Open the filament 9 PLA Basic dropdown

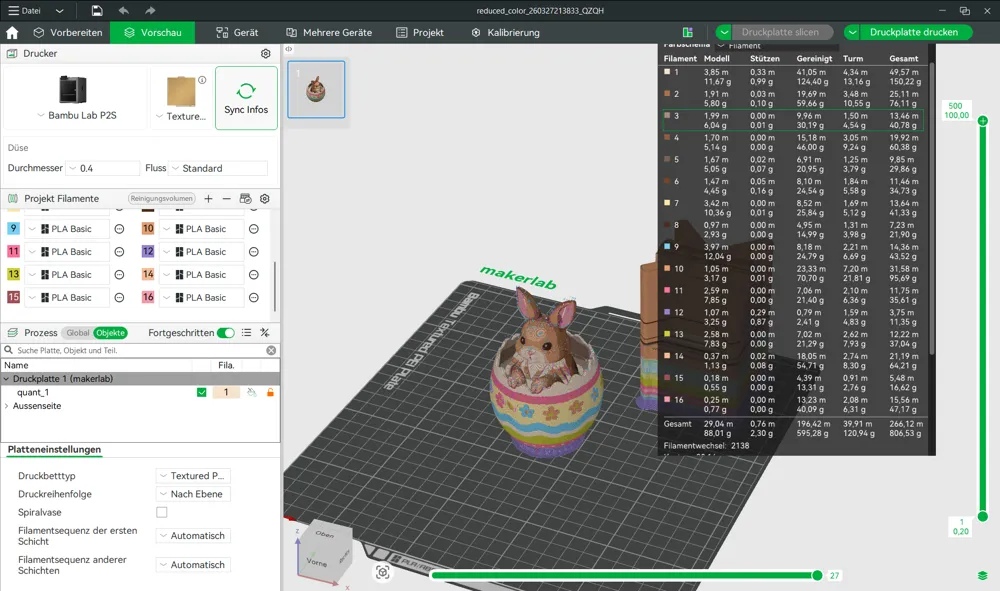coord(66,229)
